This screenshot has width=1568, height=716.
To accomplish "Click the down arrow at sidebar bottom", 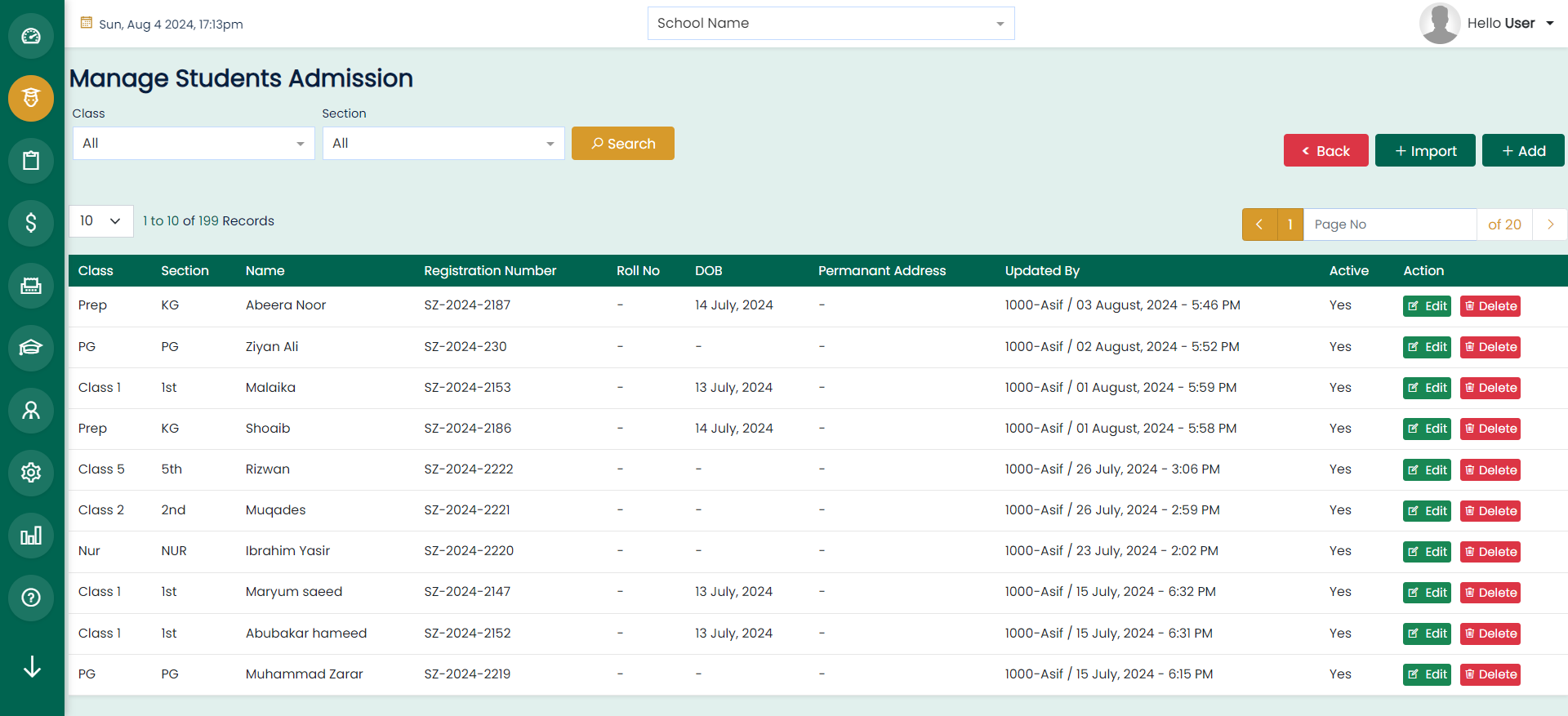I will click(32, 666).
